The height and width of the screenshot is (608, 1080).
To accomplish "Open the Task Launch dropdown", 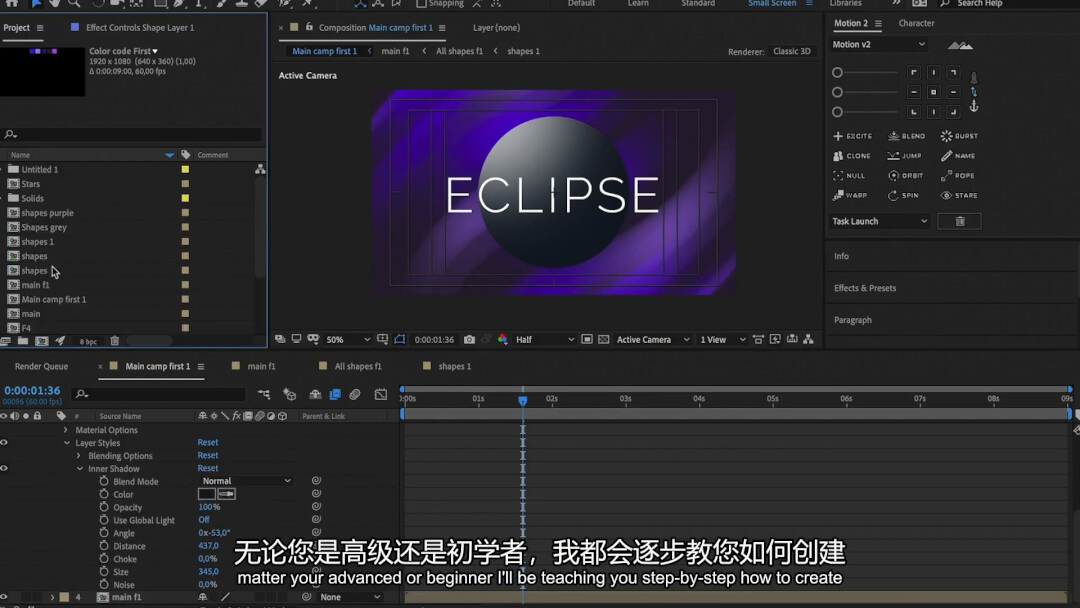I will click(x=880, y=221).
